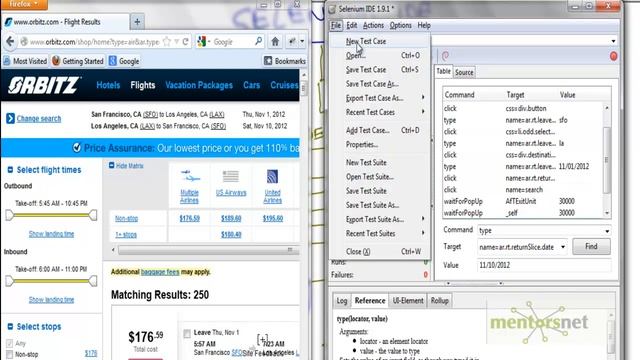This screenshot has height=360, width=640.
Task: Click the Value field containing 11/10/2012
Action: [544, 265]
